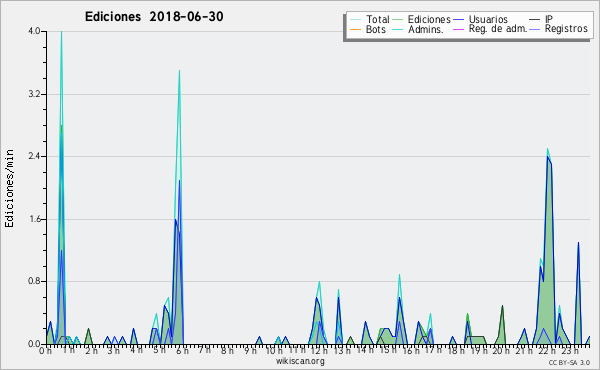Viewport: 600px width, 370px height.
Task: Click the wikiscan.org text below chart
Action: click(x=300, y=361)
